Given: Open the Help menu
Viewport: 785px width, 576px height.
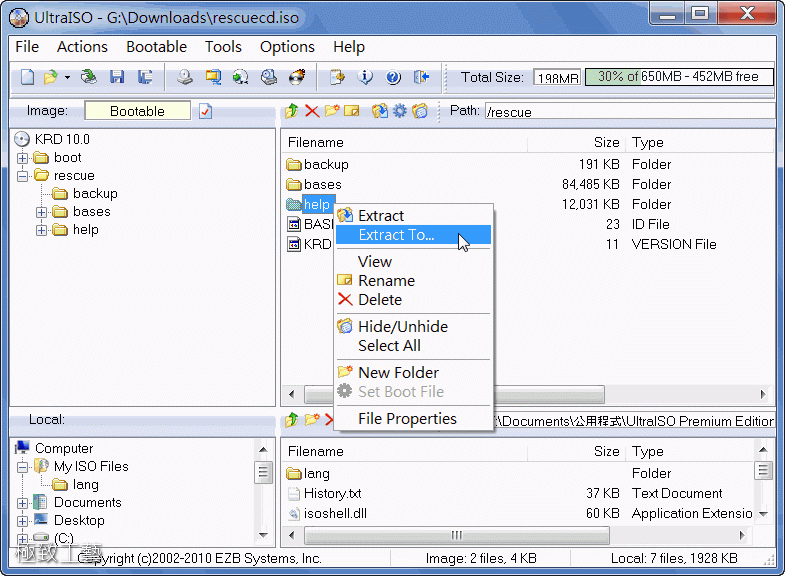Looking at the screenshot, I should [349, 47].
